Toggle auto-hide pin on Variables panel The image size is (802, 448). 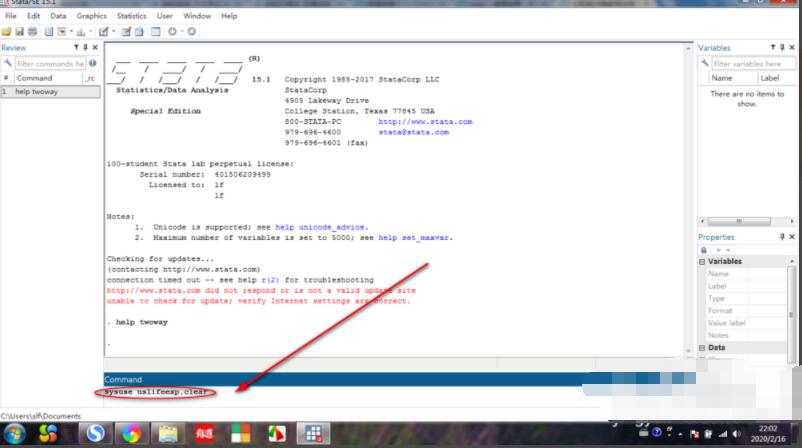click(x=782, y=48)
